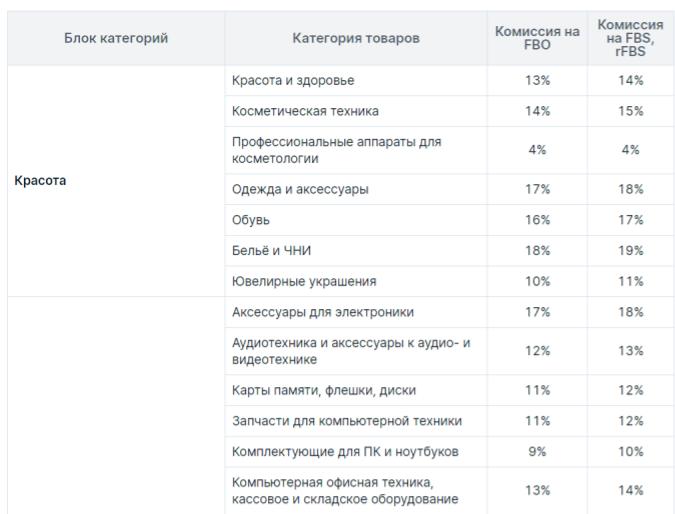Click "Комплектующие для ПК и ноутбуков" cell
The image size is (675, 514).
(x=345, y=451)
